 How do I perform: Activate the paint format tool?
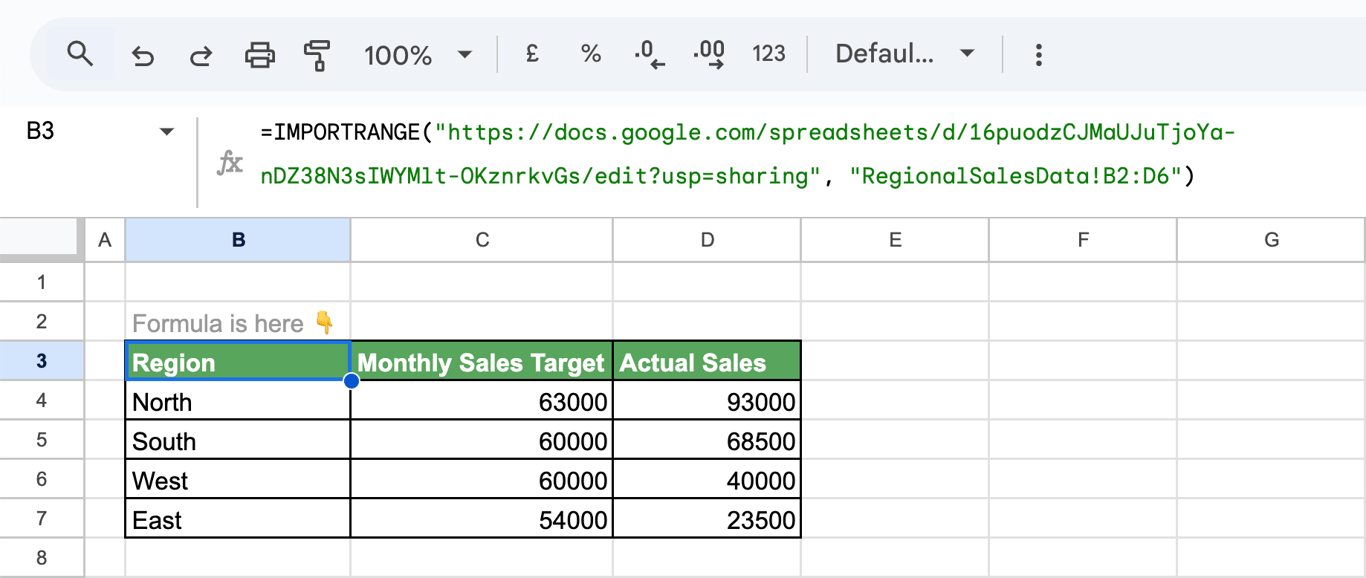point(317,55)
